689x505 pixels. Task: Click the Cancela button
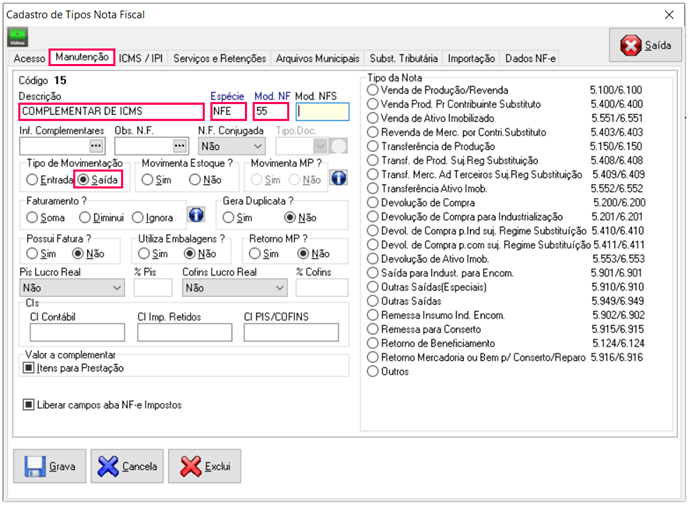coord(127,466)
